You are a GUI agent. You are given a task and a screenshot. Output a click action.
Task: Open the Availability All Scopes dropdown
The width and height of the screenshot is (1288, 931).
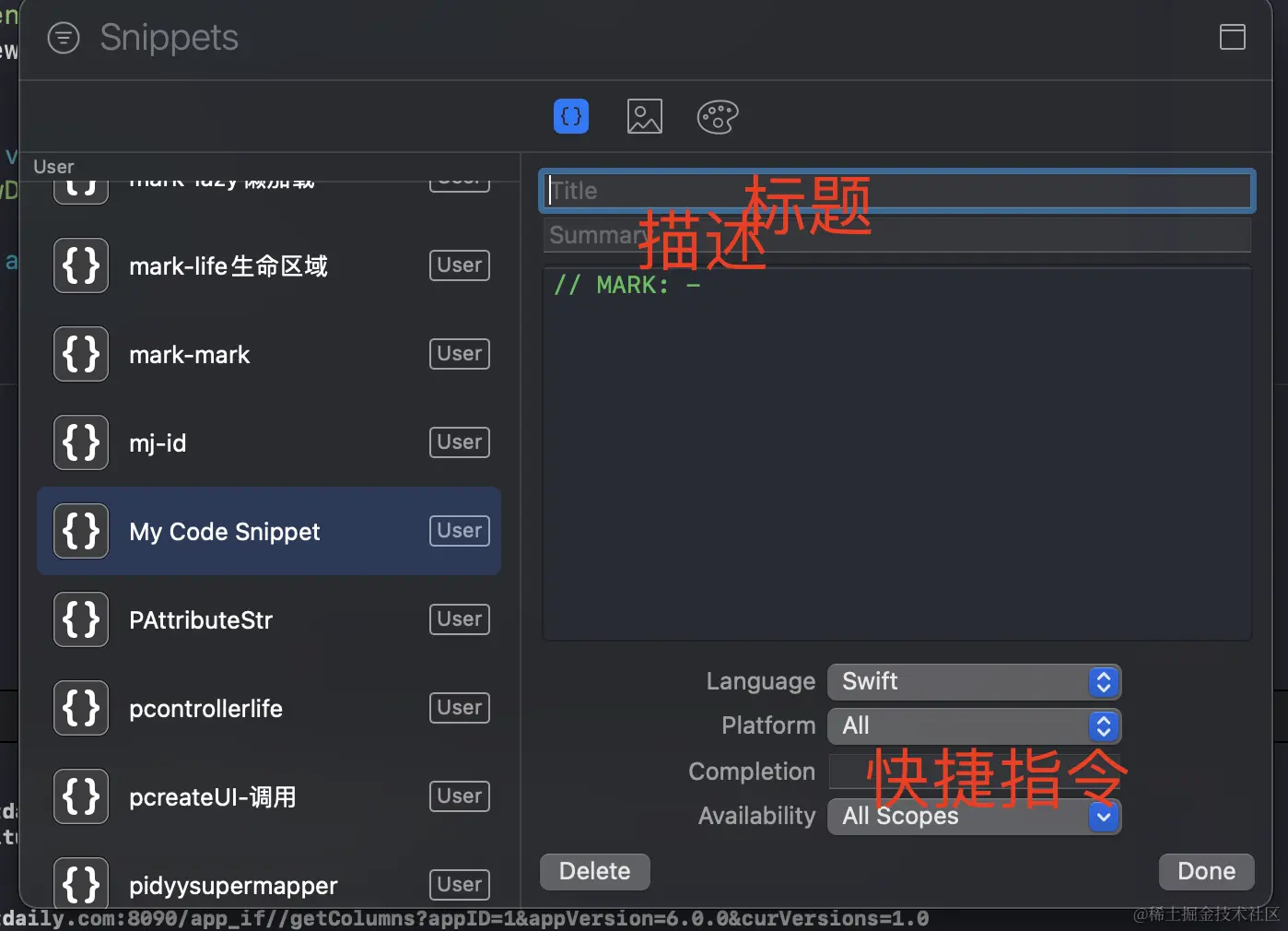pos(974,816)
